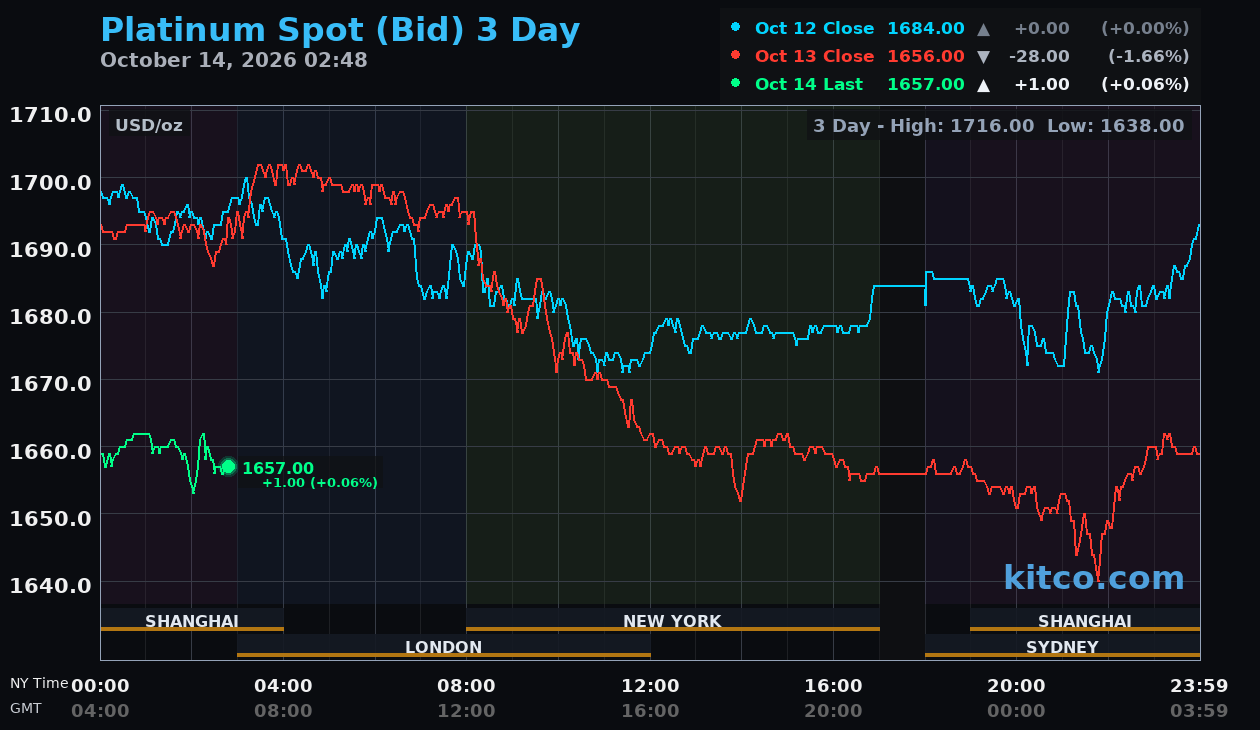This screenshot has height=730, width=1260.
Task: Click the green Oct 14 legend dot
Action: (x=736, y=82)
